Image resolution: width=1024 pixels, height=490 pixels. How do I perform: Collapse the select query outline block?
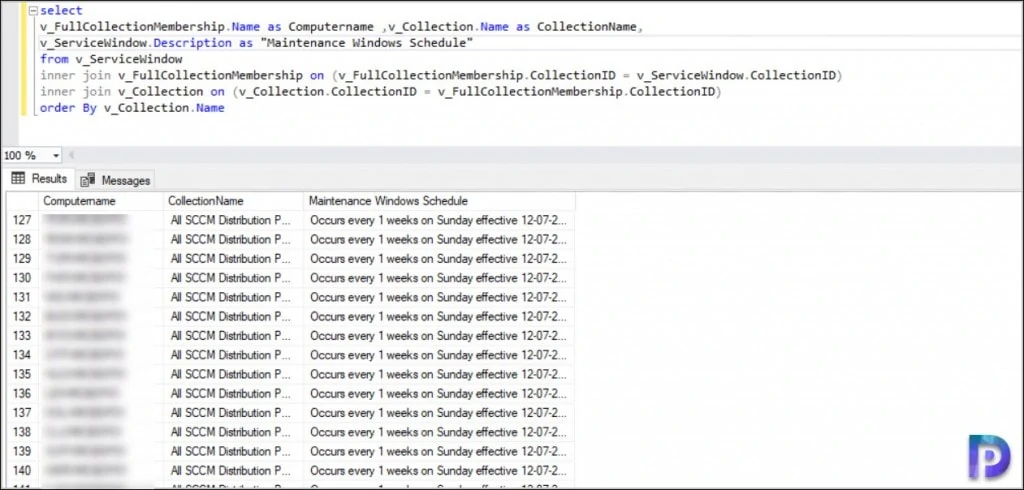point(35,10)
